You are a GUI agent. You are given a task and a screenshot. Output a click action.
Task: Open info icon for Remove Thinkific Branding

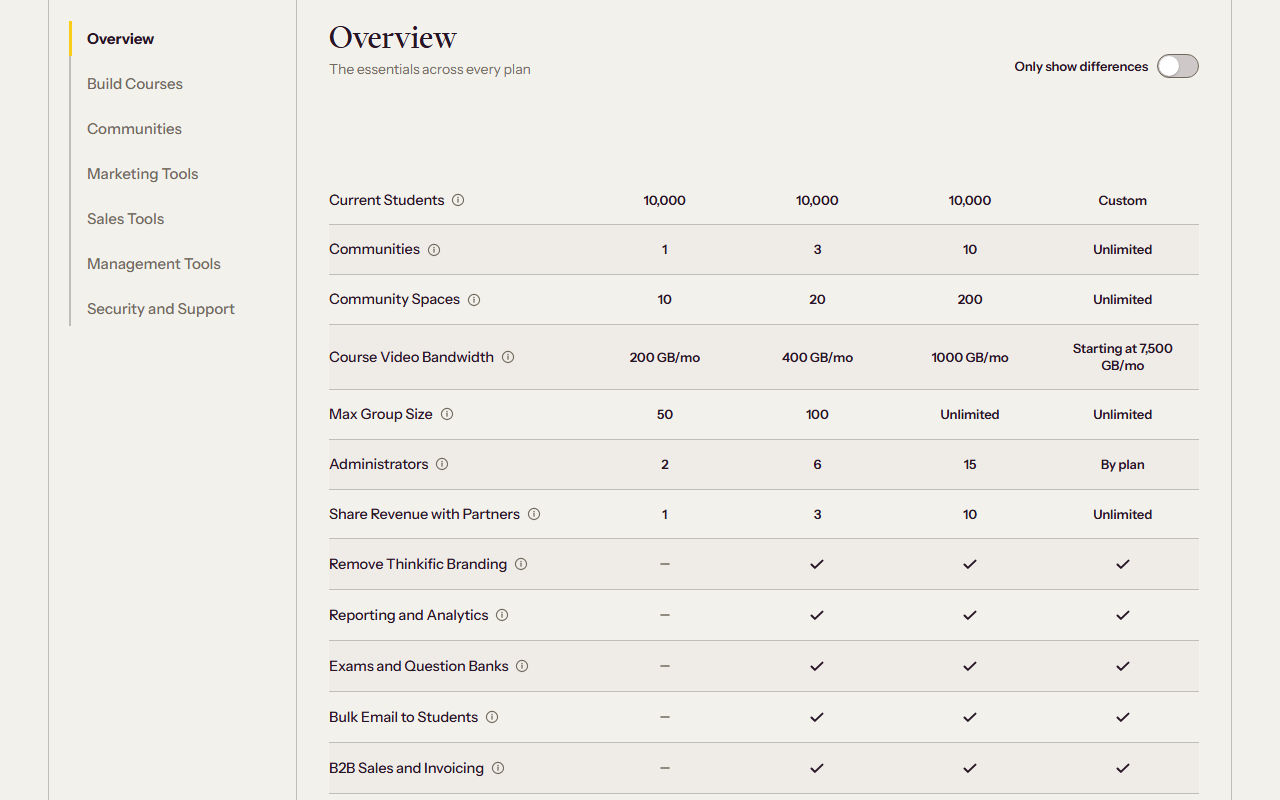click(x=521, y=564)
